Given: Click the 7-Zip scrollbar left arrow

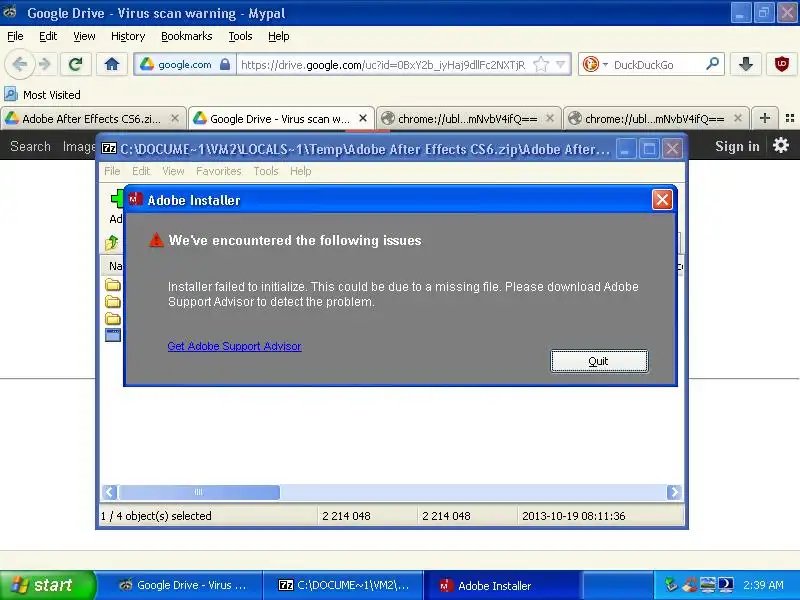Looking at the screenshot, I should (110, 492).
